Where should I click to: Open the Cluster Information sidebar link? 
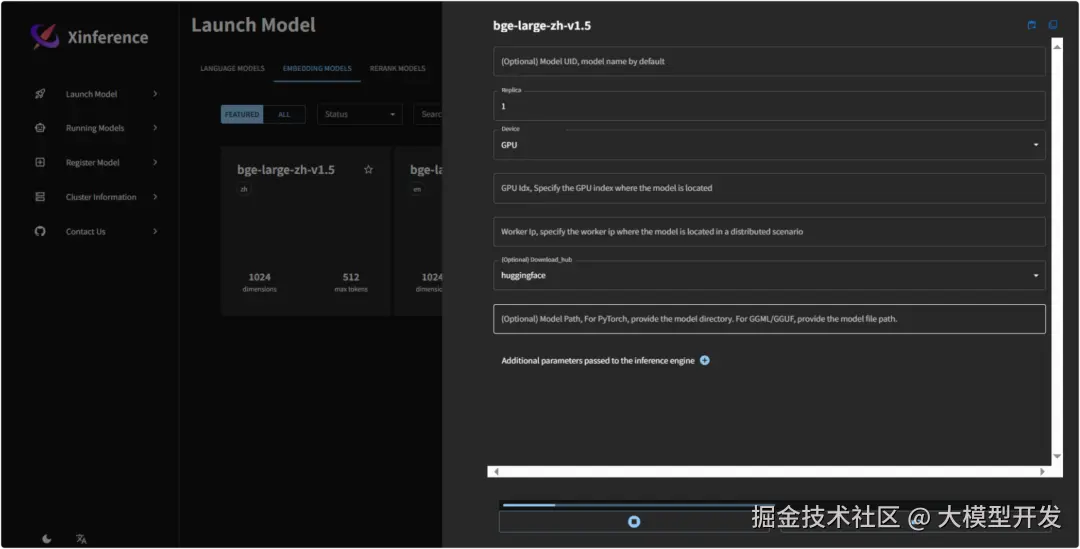(100, 197)
